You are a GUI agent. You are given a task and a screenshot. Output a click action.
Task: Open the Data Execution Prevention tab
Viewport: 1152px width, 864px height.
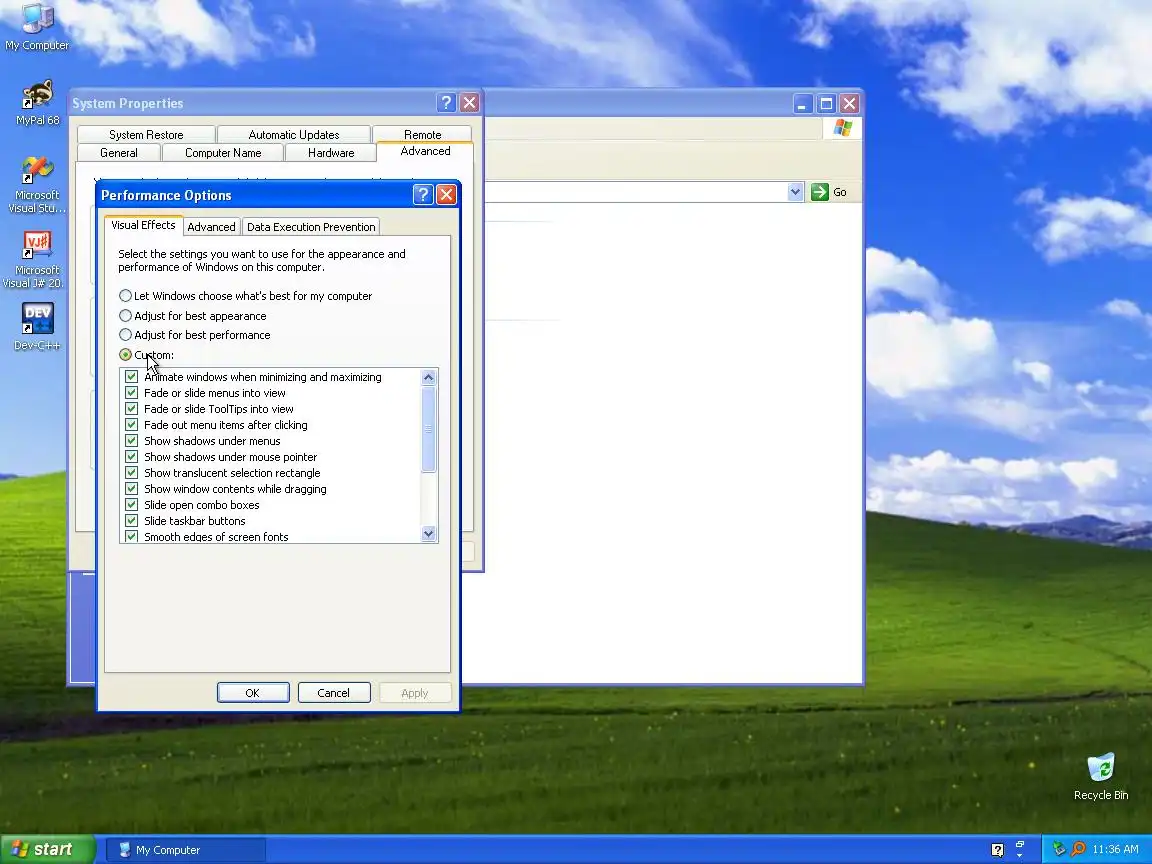tap(311, 227)
